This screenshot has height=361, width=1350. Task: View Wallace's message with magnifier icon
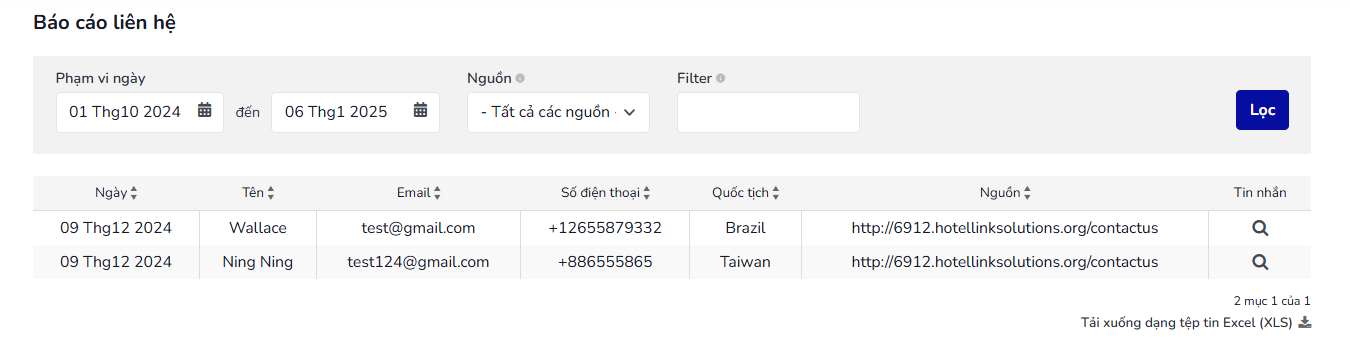1260,228
